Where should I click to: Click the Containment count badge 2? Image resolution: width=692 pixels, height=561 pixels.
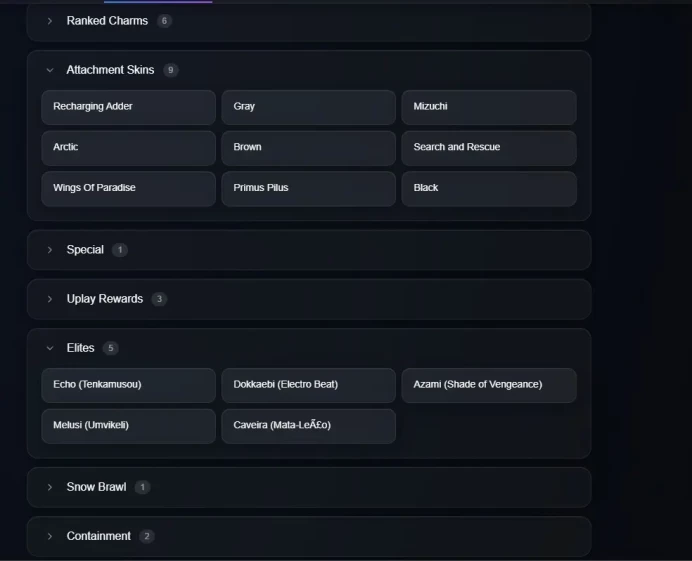[x=147, y=536]
